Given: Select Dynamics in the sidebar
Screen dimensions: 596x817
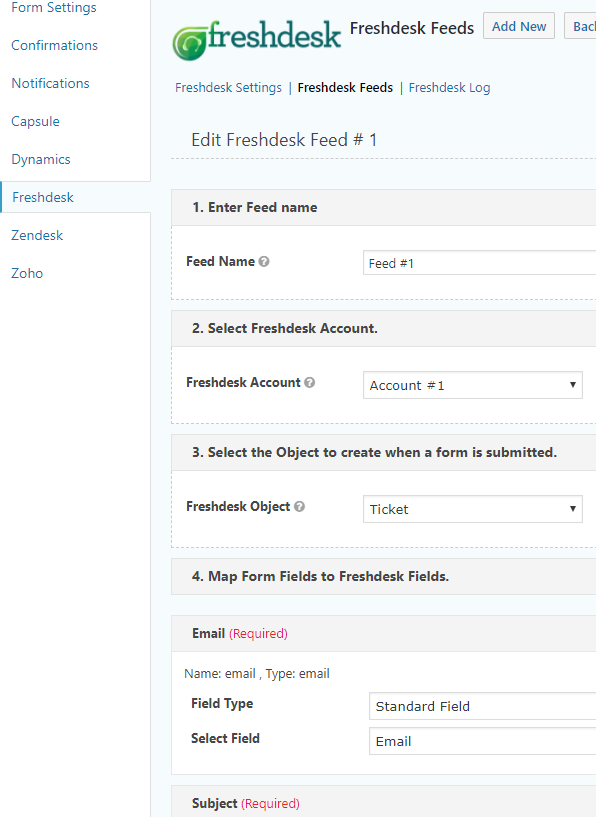Looking at the screenshot, I should [x=41, y=159].
